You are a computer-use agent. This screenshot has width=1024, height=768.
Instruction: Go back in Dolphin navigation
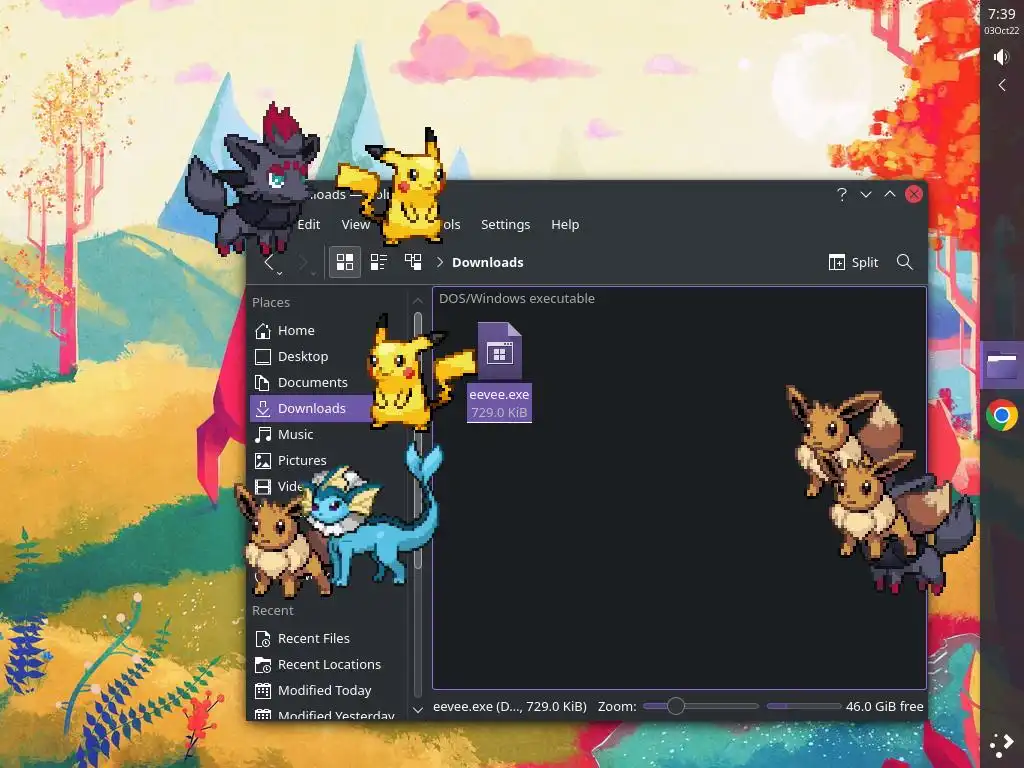(269, 263)
